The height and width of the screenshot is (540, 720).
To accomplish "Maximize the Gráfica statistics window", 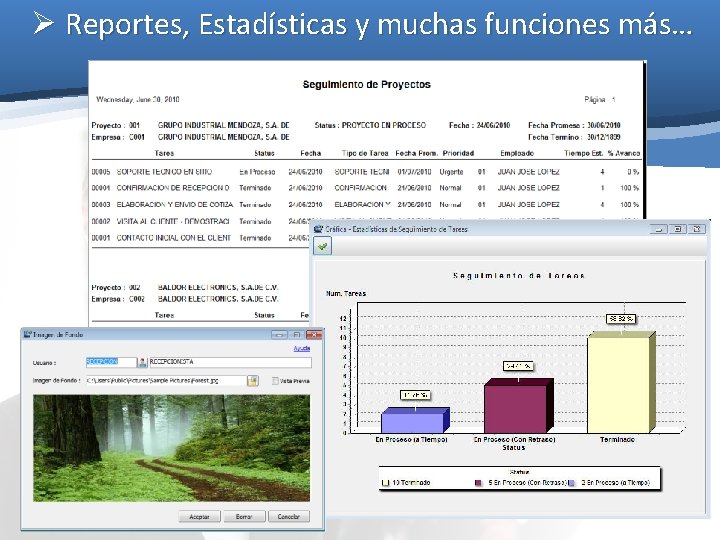I will coord(678,229).
